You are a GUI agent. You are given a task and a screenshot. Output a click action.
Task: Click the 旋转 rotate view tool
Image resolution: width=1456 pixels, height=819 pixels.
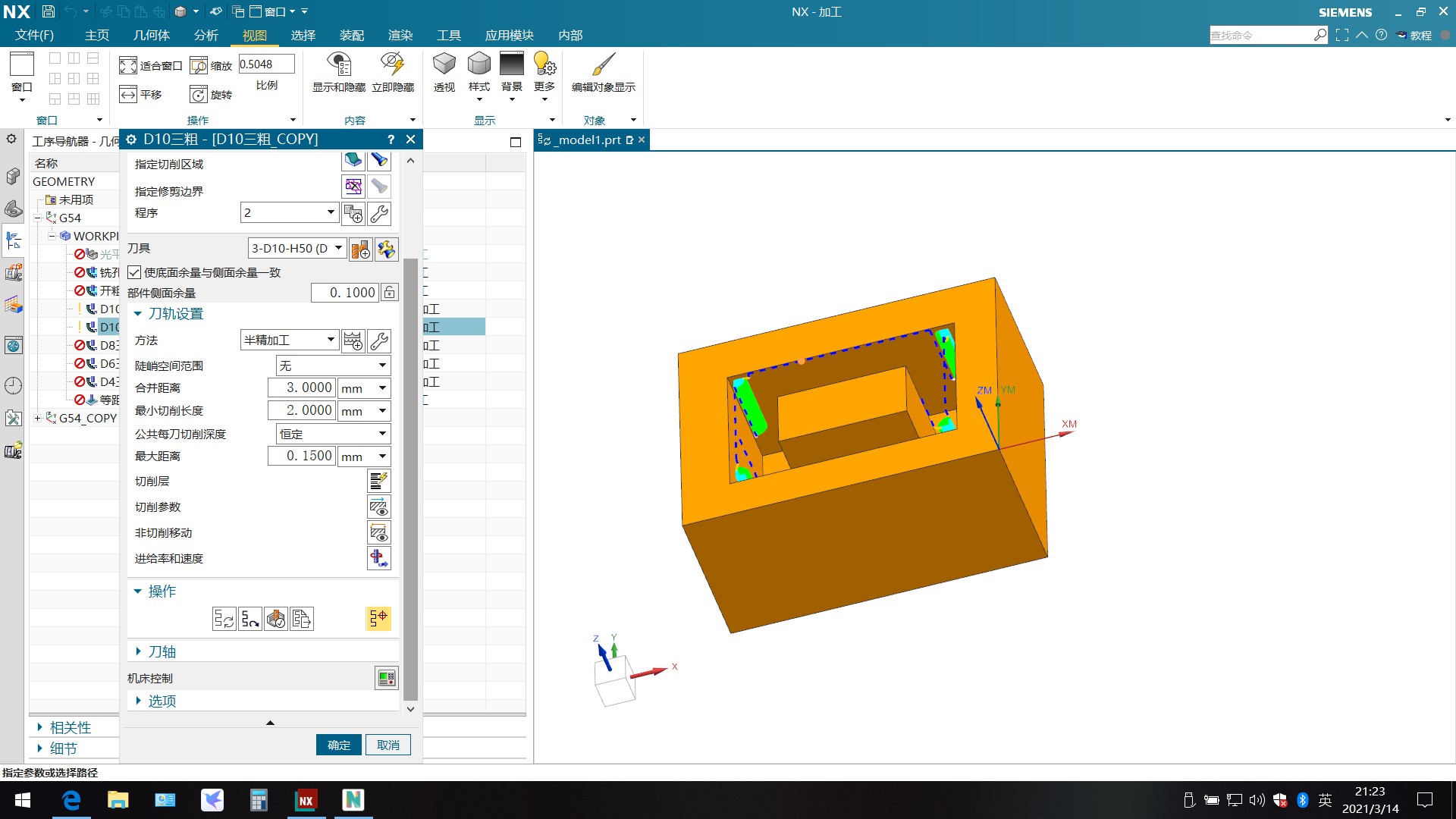212,94
